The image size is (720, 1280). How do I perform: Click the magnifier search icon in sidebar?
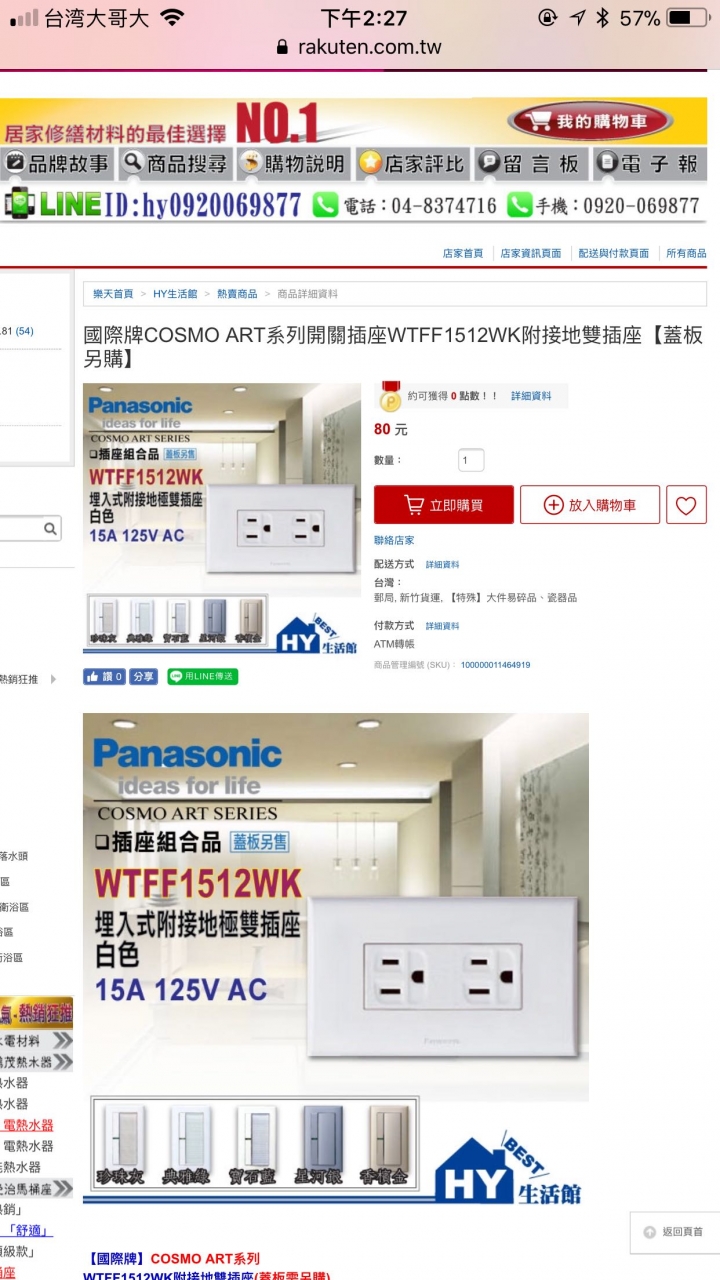click(50, 529)
